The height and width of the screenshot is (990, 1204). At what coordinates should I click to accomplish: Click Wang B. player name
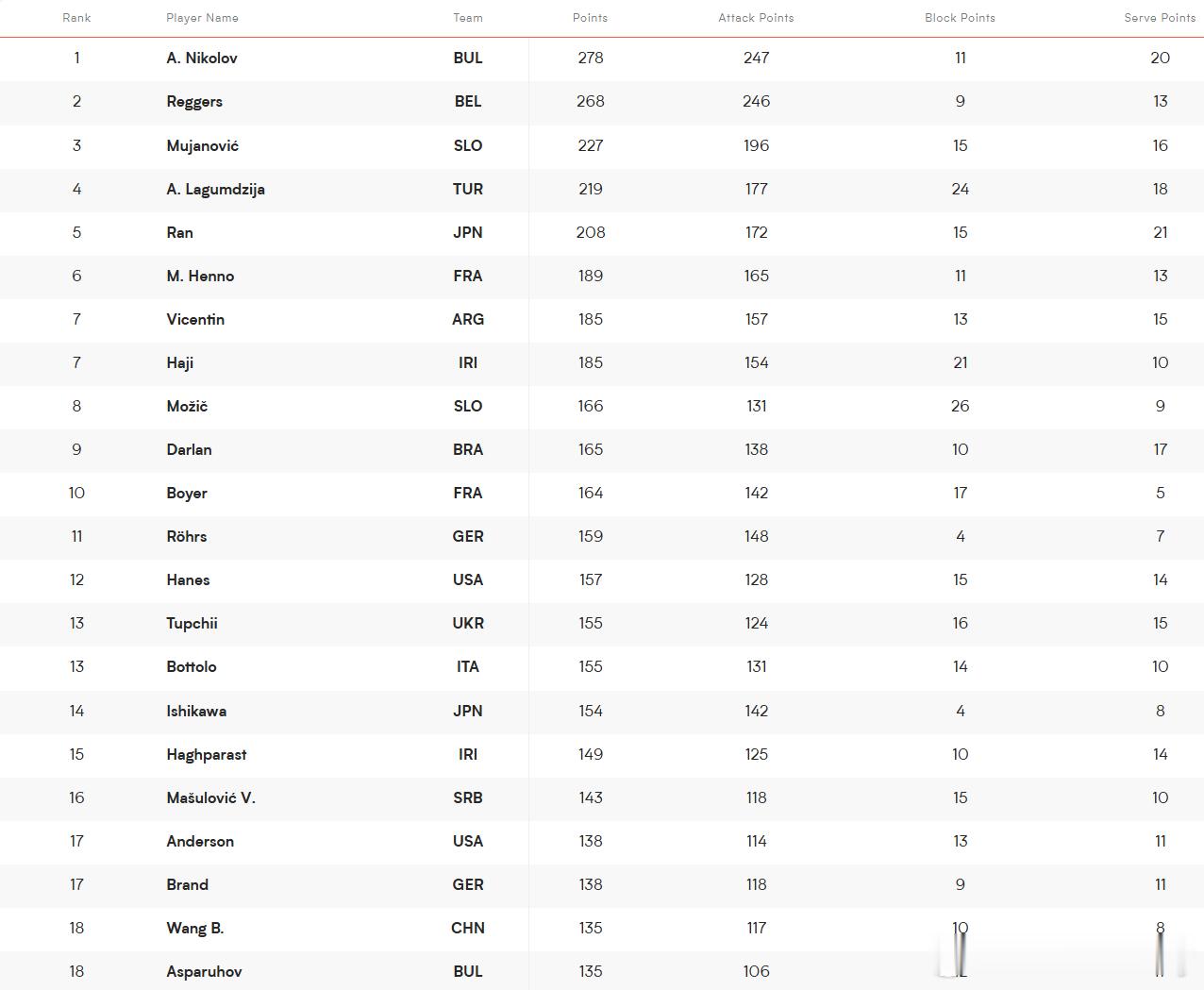tap(195, 928)
